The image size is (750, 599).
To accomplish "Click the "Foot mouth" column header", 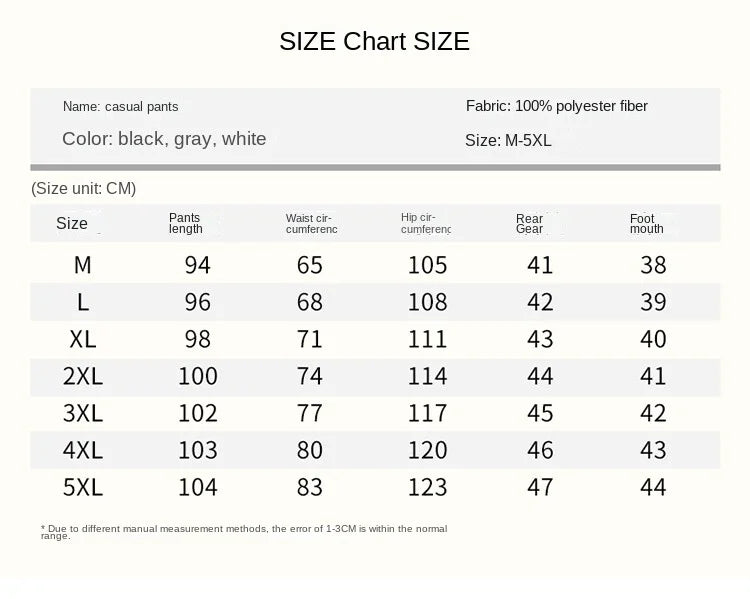I will point(646,223).
